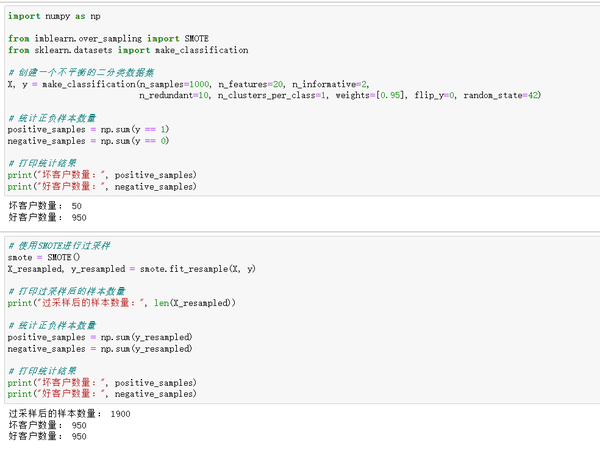Click the first cell's '好客户数量： 950' output
The image size is (600, 451).
[47, 217]
